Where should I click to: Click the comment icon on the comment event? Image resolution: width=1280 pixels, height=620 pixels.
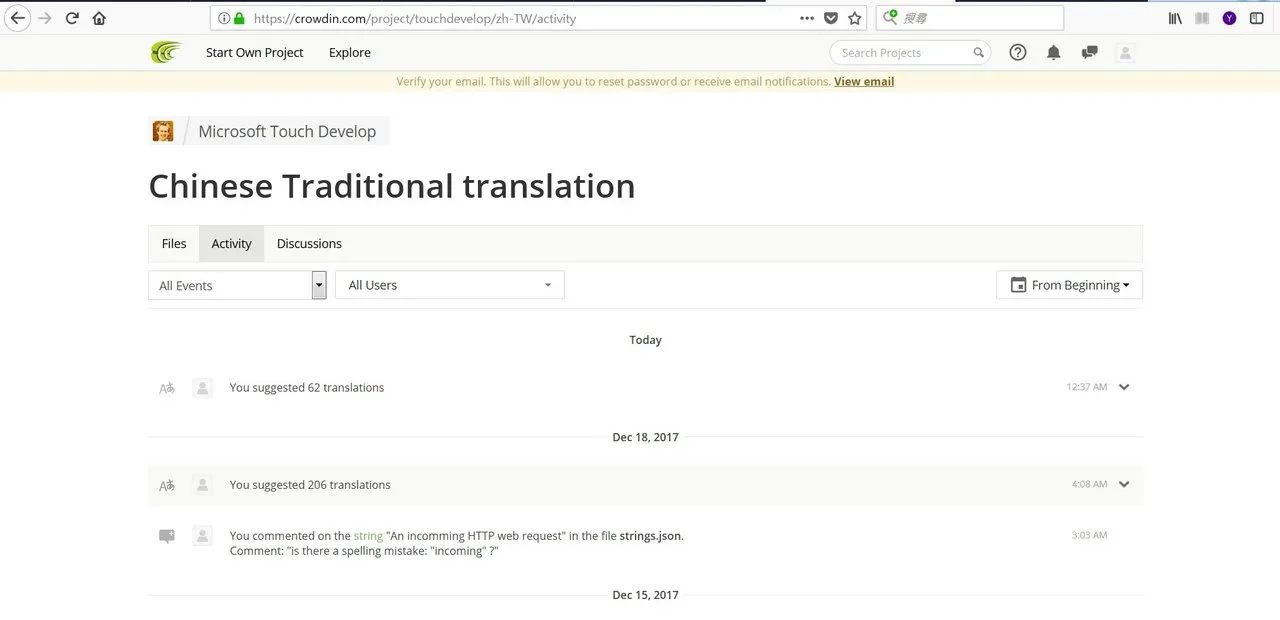(167, 536)
